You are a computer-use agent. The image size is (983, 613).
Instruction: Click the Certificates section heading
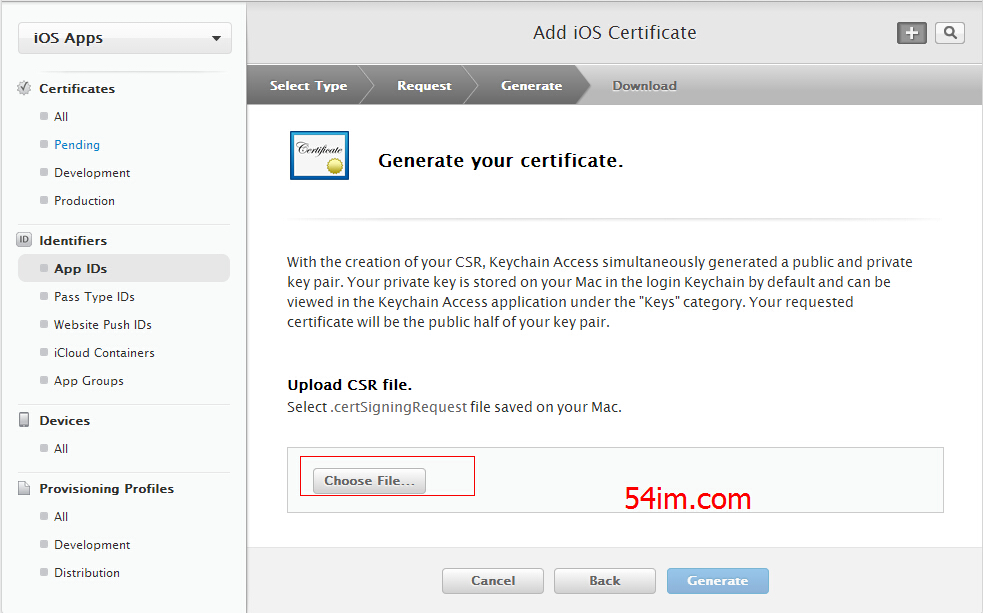point(77,88)
